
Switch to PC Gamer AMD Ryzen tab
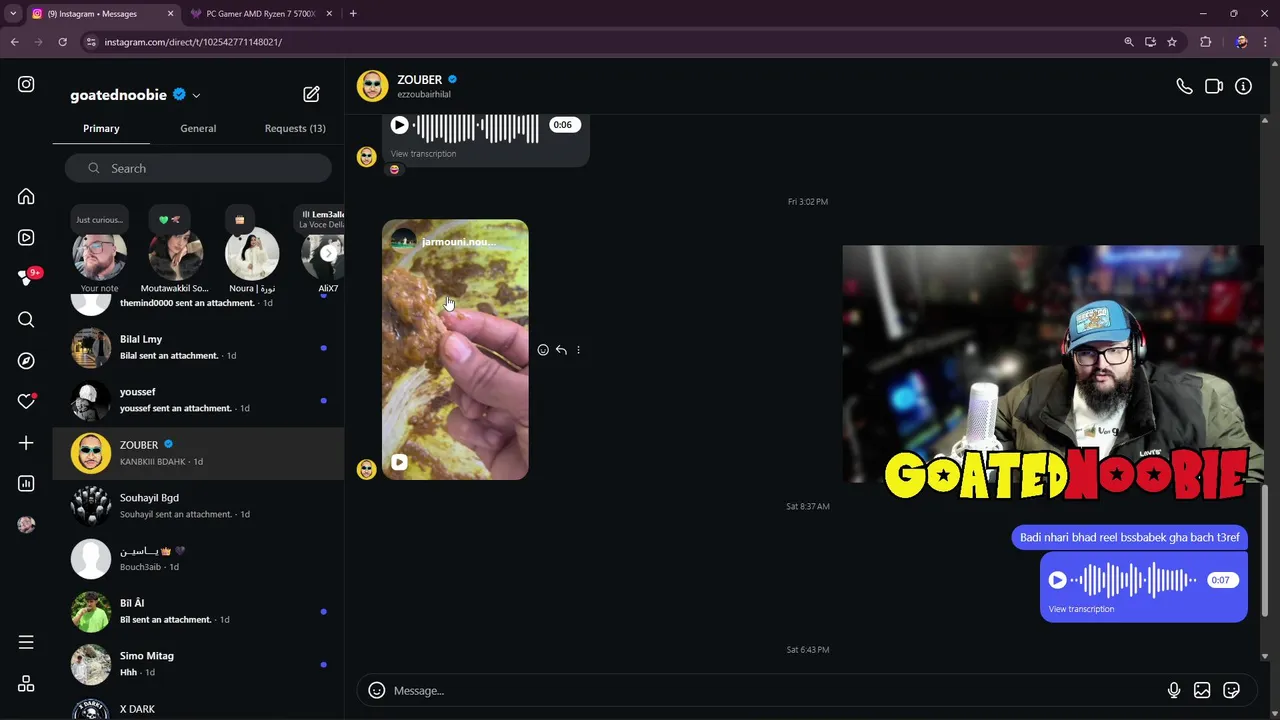click(x=261, y=14)
